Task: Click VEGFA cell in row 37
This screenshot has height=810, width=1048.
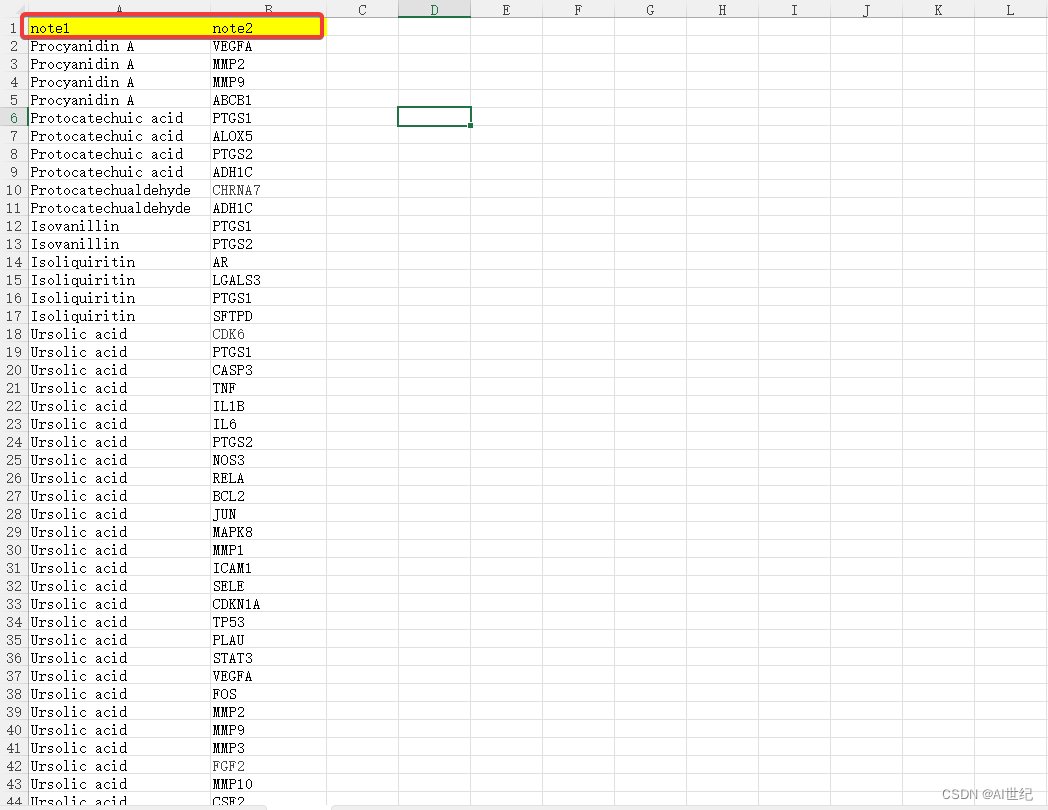Action: [268, 676]
